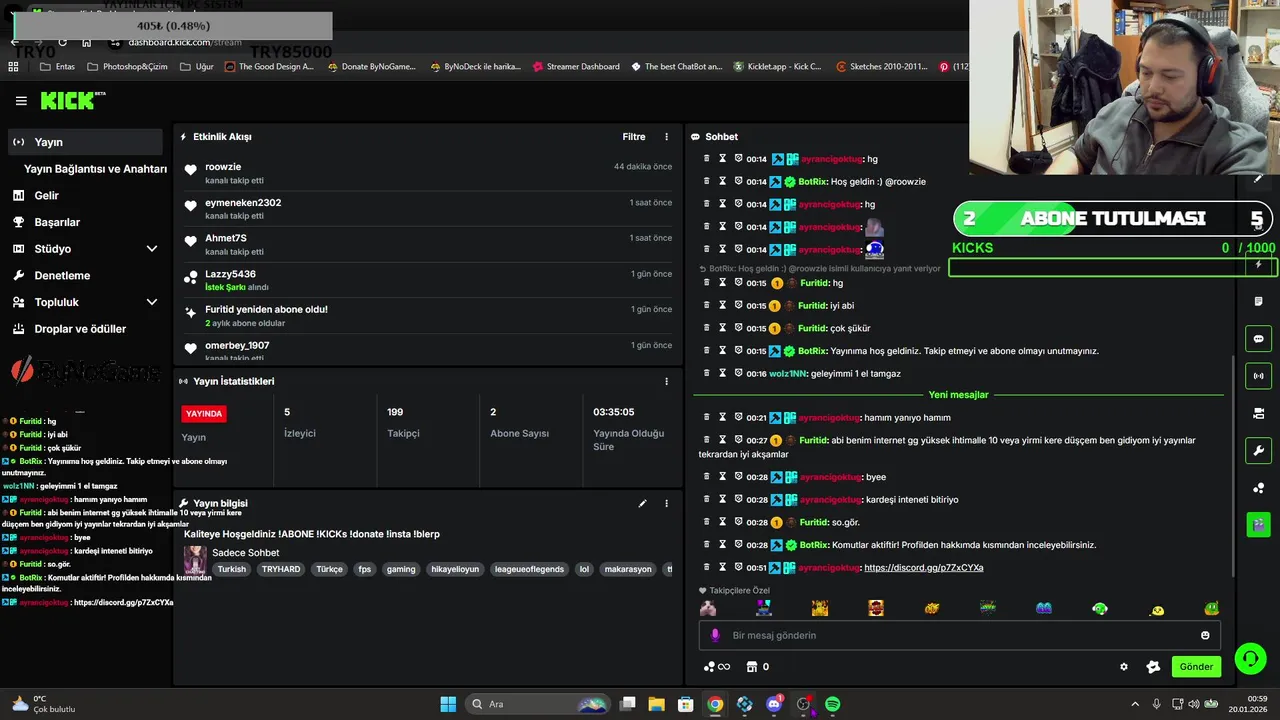Open the green headset support button

coord(1250,659)
